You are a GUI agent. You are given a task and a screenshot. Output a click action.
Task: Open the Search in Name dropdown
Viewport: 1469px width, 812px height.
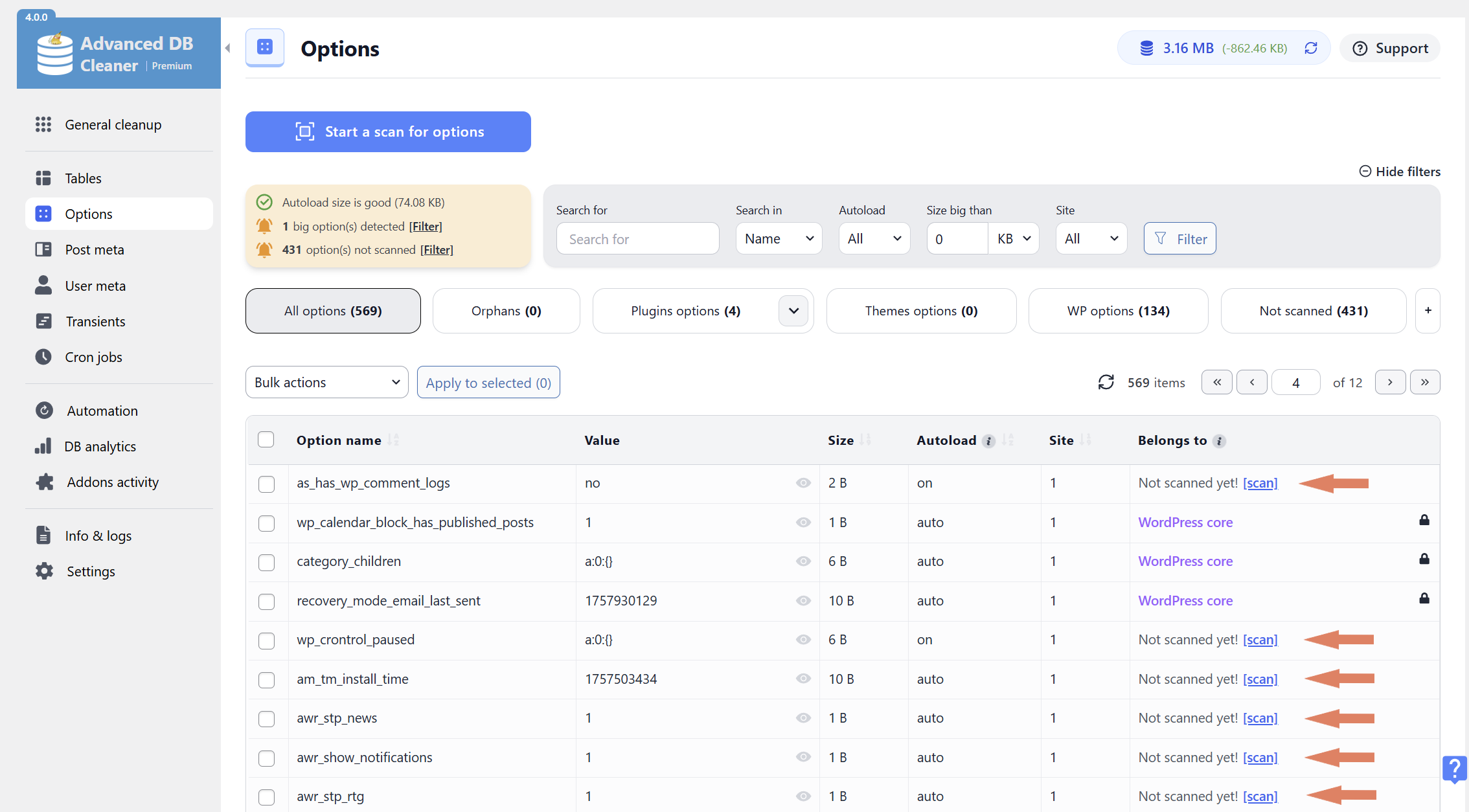tap(779, 239)
